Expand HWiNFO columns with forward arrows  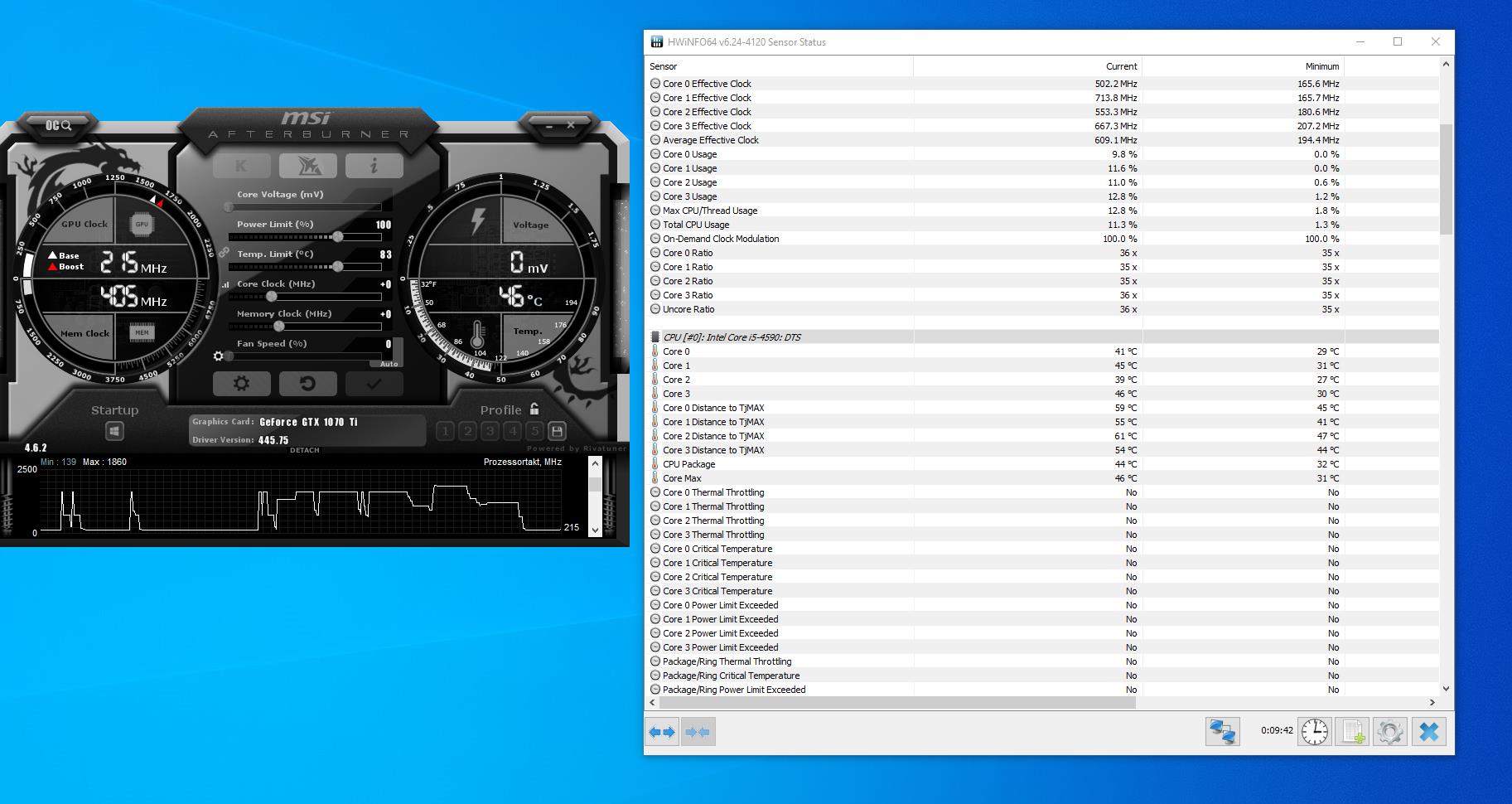tap(662, 732)
